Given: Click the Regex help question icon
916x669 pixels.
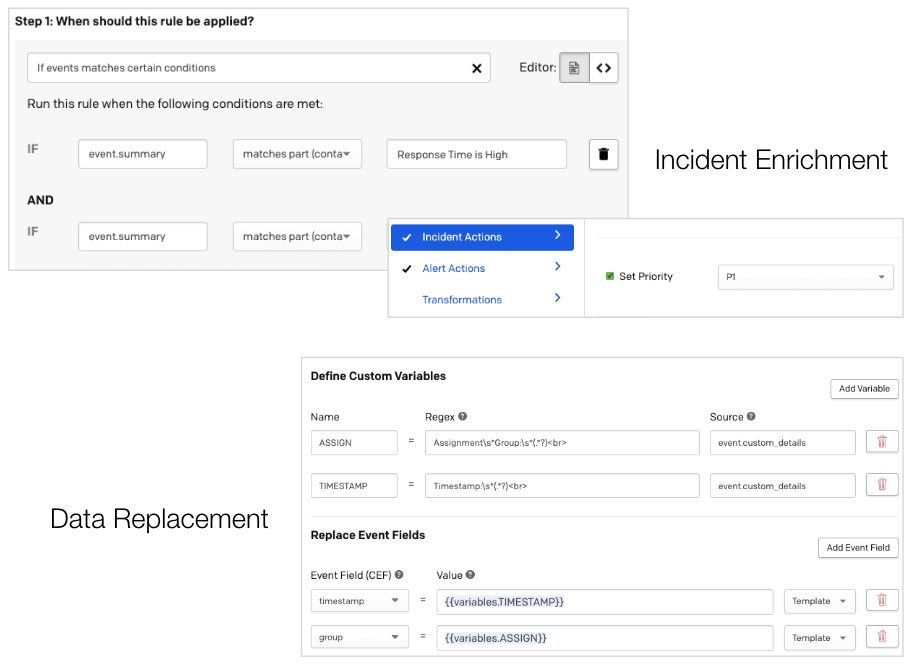Looking at the screenshot, I should 463,417.
